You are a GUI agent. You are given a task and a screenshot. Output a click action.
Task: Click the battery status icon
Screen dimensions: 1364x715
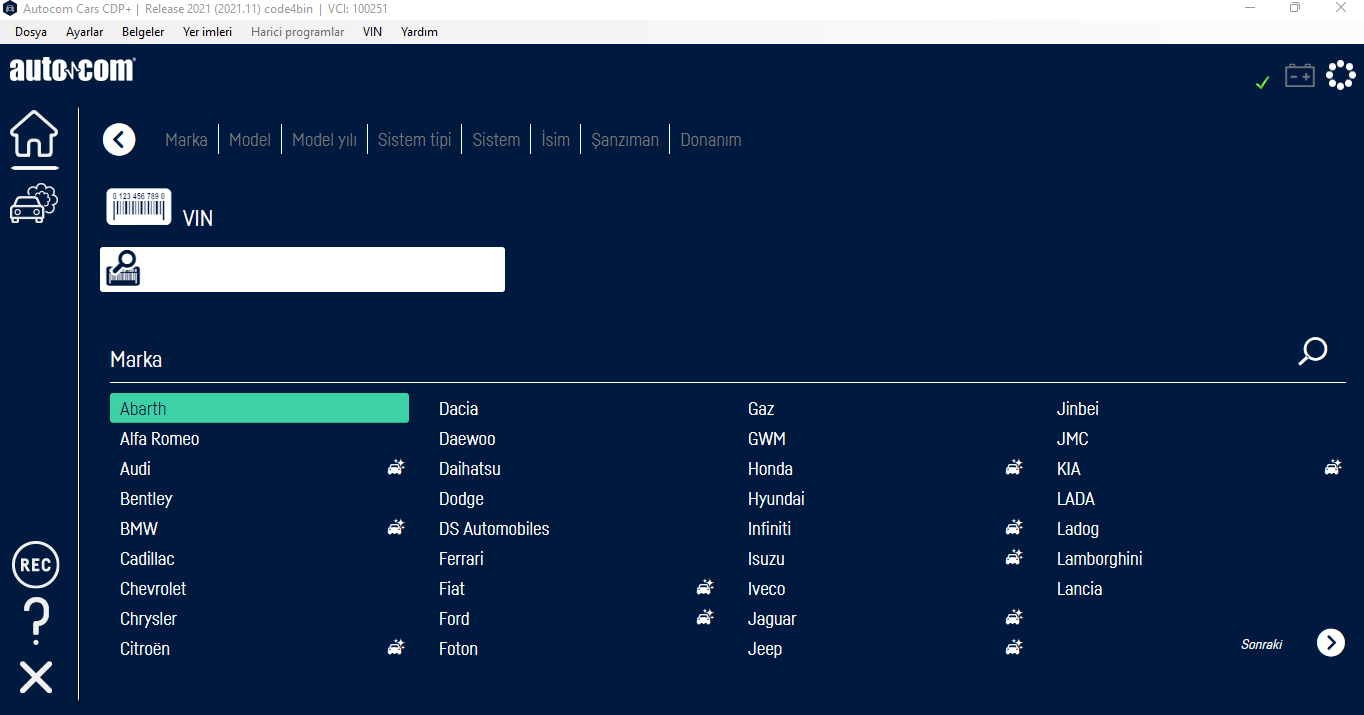coord(1300,75)
